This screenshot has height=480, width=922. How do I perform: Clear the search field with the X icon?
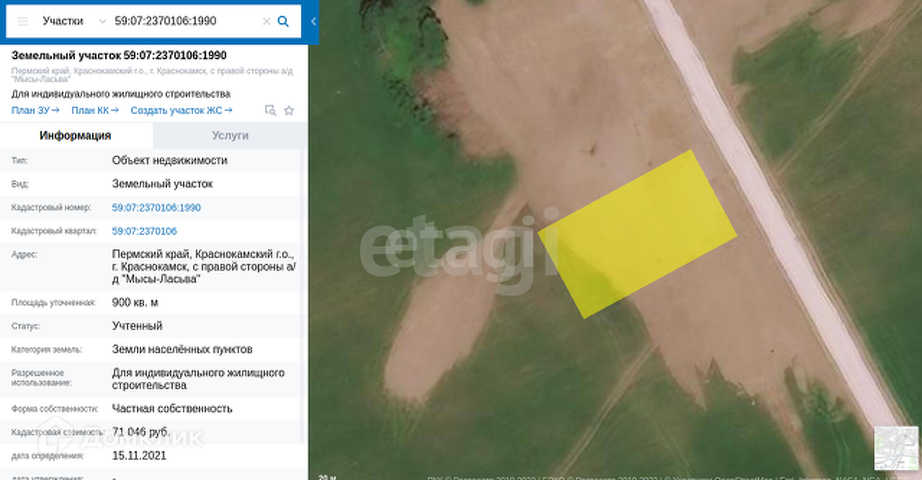266,21
